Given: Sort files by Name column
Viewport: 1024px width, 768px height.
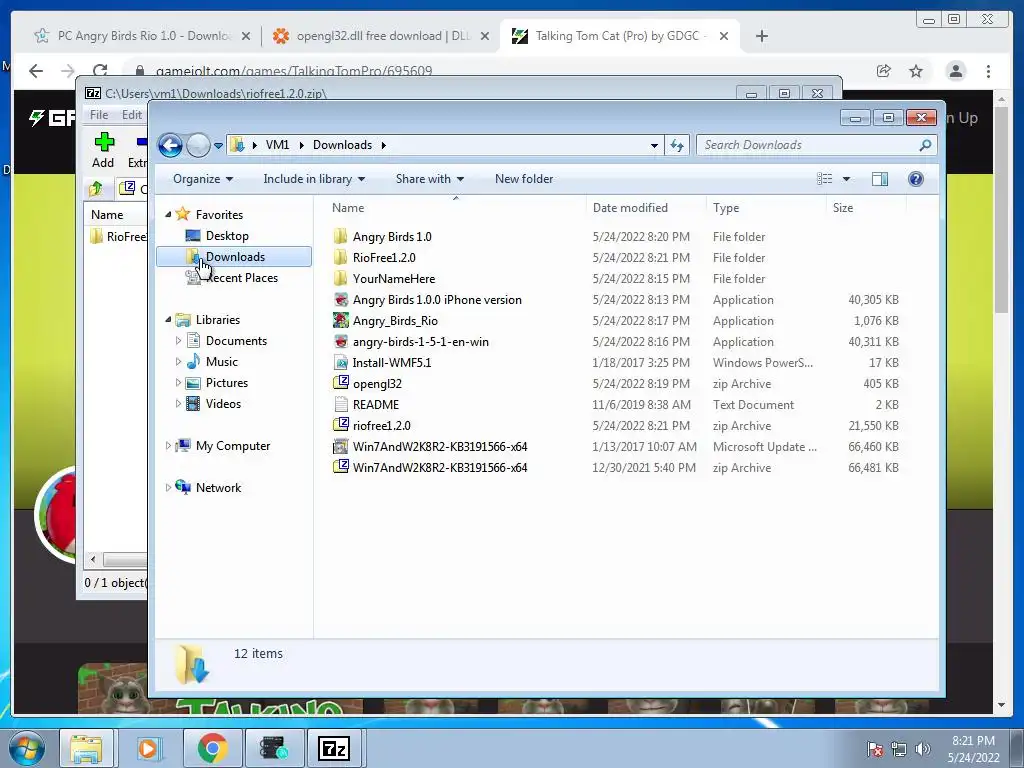Looking at the screenshot, I should [347, 208].
